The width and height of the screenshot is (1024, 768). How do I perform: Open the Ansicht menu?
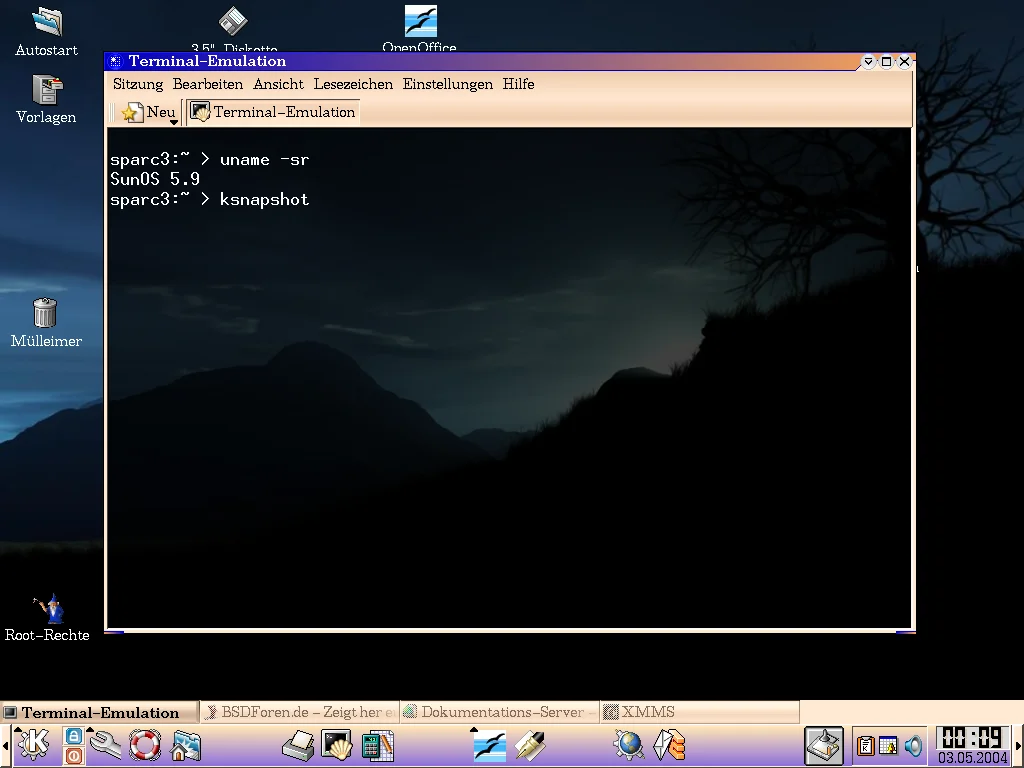point(278,84)
